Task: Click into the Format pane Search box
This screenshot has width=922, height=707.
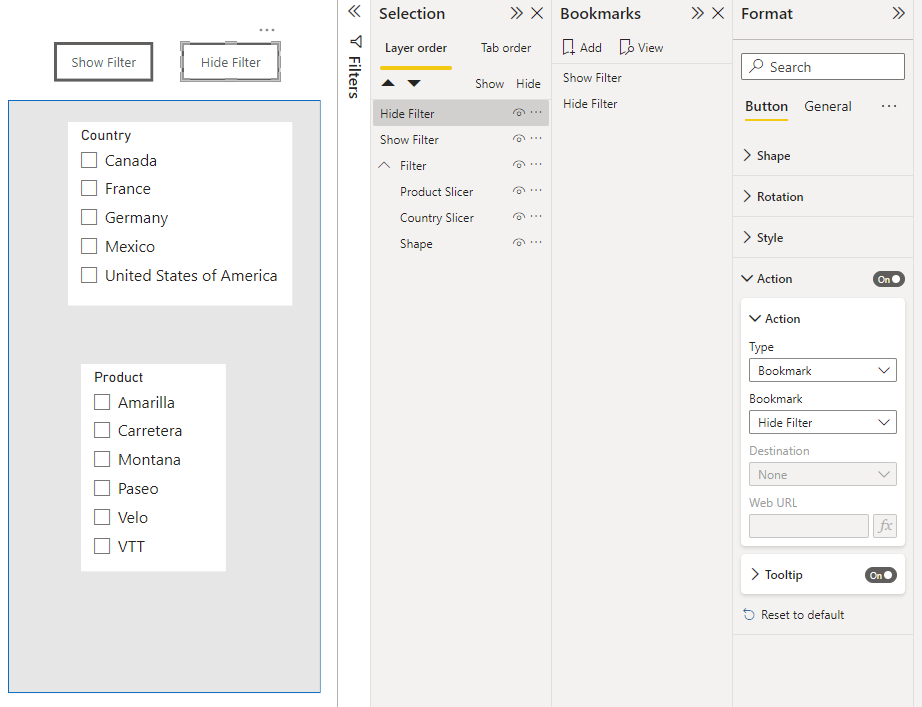Action: click(x=823, y=66)
